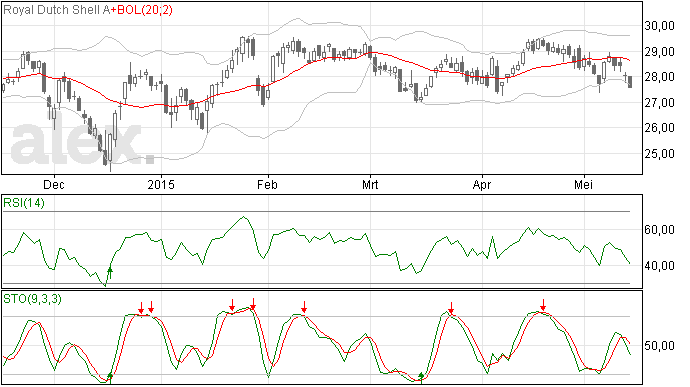This screenshot has width=690, height=387.
Task: Select the '50,00' stochastic axis label
Action: (x=659, y=346)
